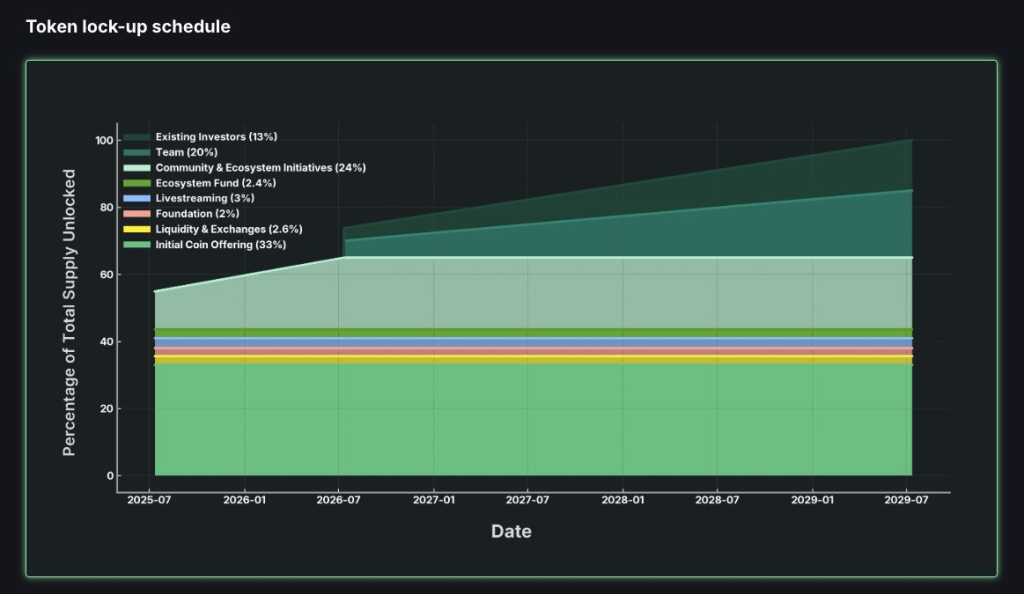Select the Initial Coin Offering legend swatch
Screen dimensions: 1024x594
[x=137, y=245]
